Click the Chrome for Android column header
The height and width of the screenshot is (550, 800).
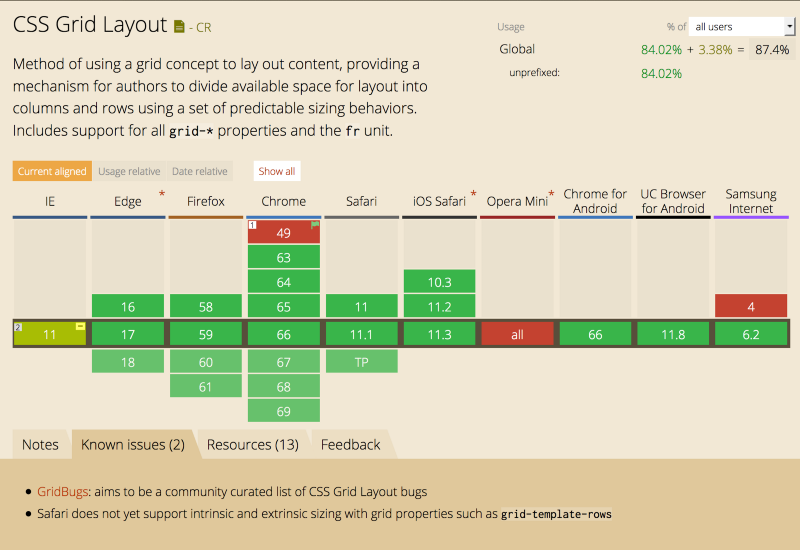(595, 201)
